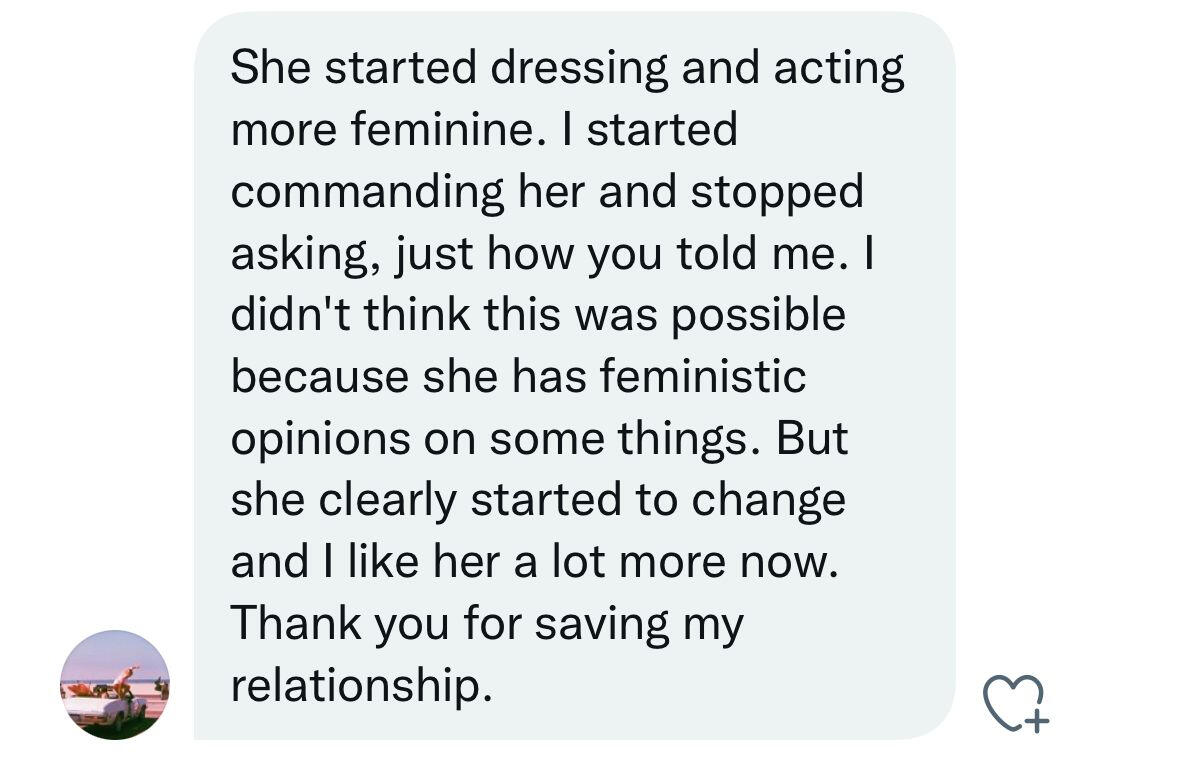This screenshot has width=1189, height=758.
Task: Click the word 'possible' in the message
Action: [x=757, y=315]
